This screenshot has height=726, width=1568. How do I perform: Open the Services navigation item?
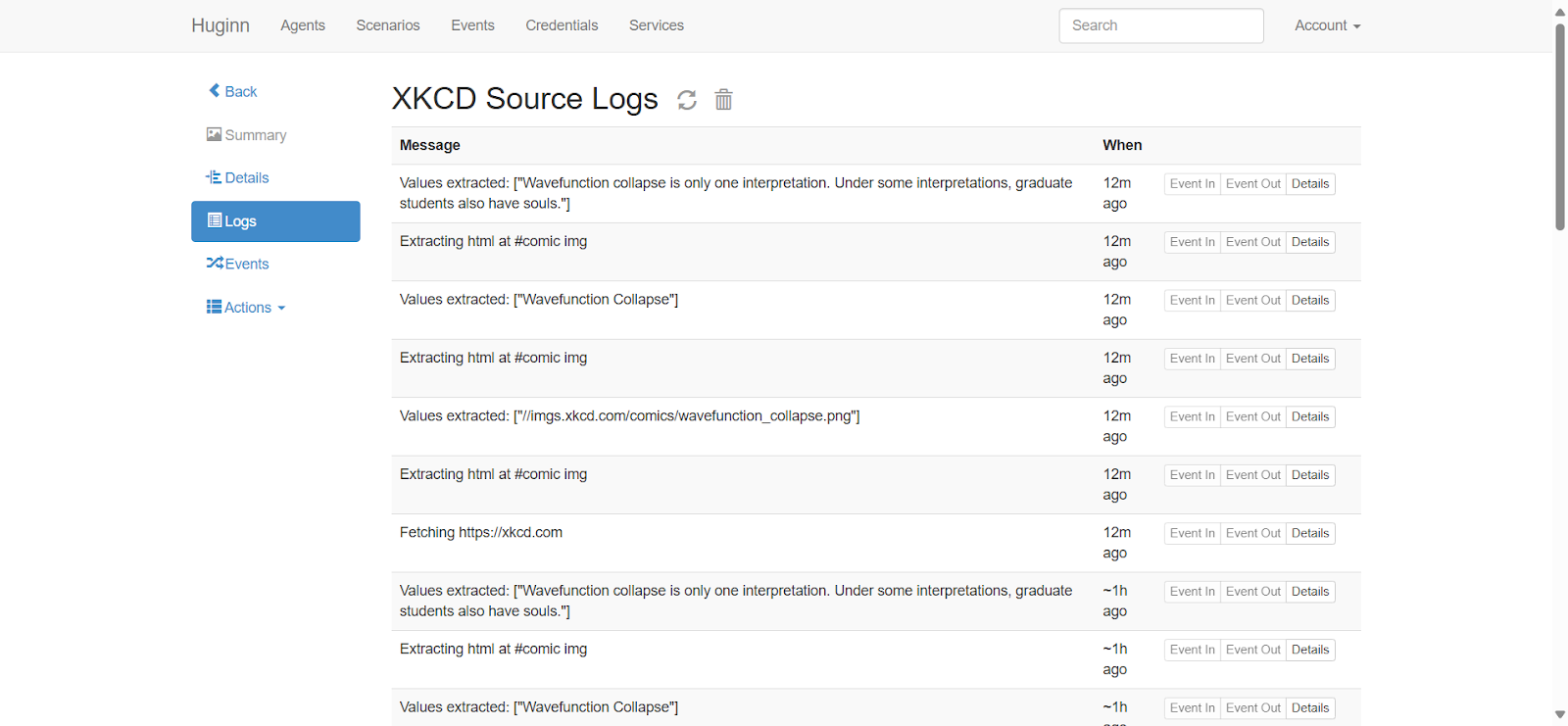pyautogui.click(x=657, y=25)
